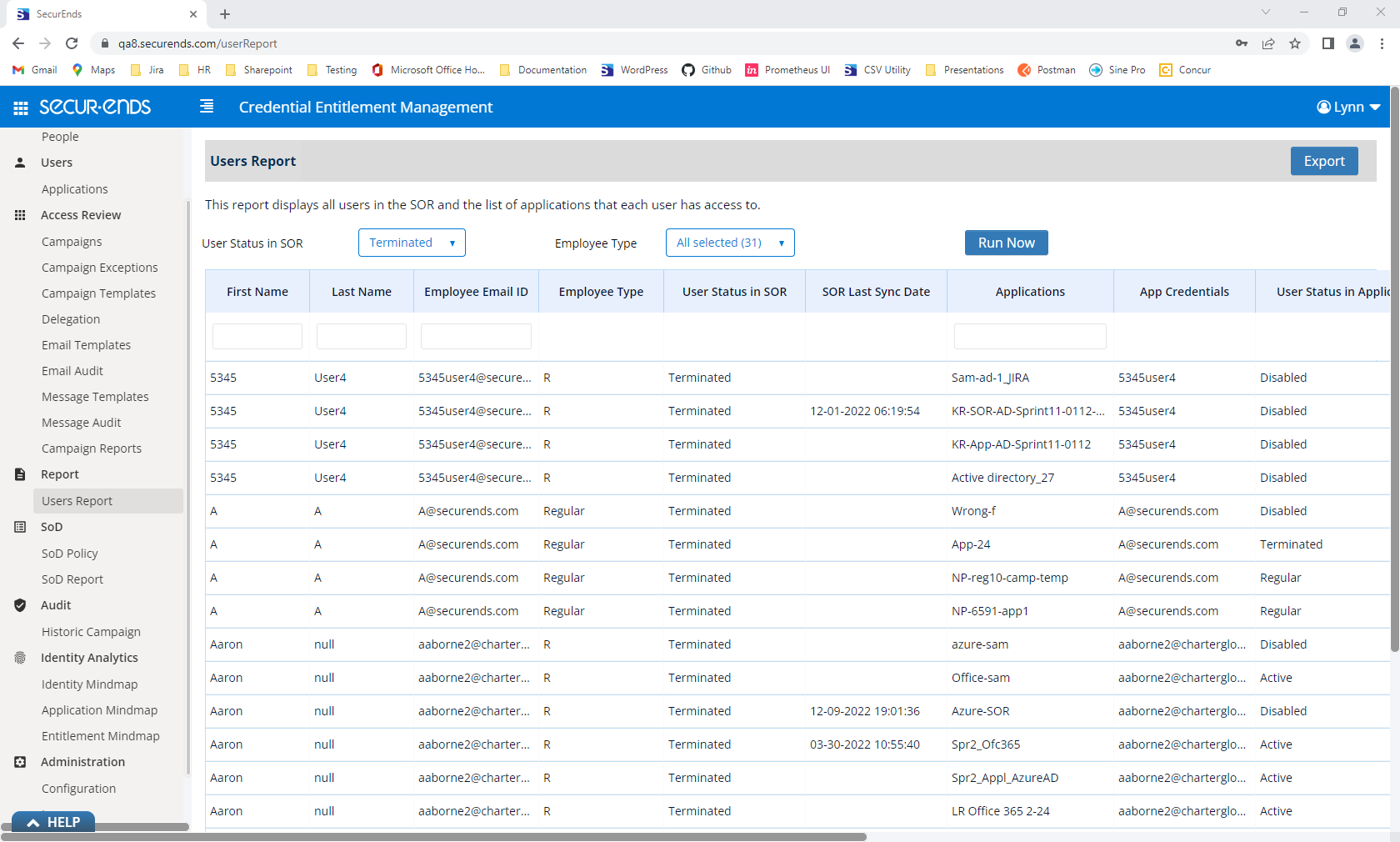Select the Identity Analytics icon
Image resolution: width=1400 pixels, height=842 pixels.
point(19,657)
